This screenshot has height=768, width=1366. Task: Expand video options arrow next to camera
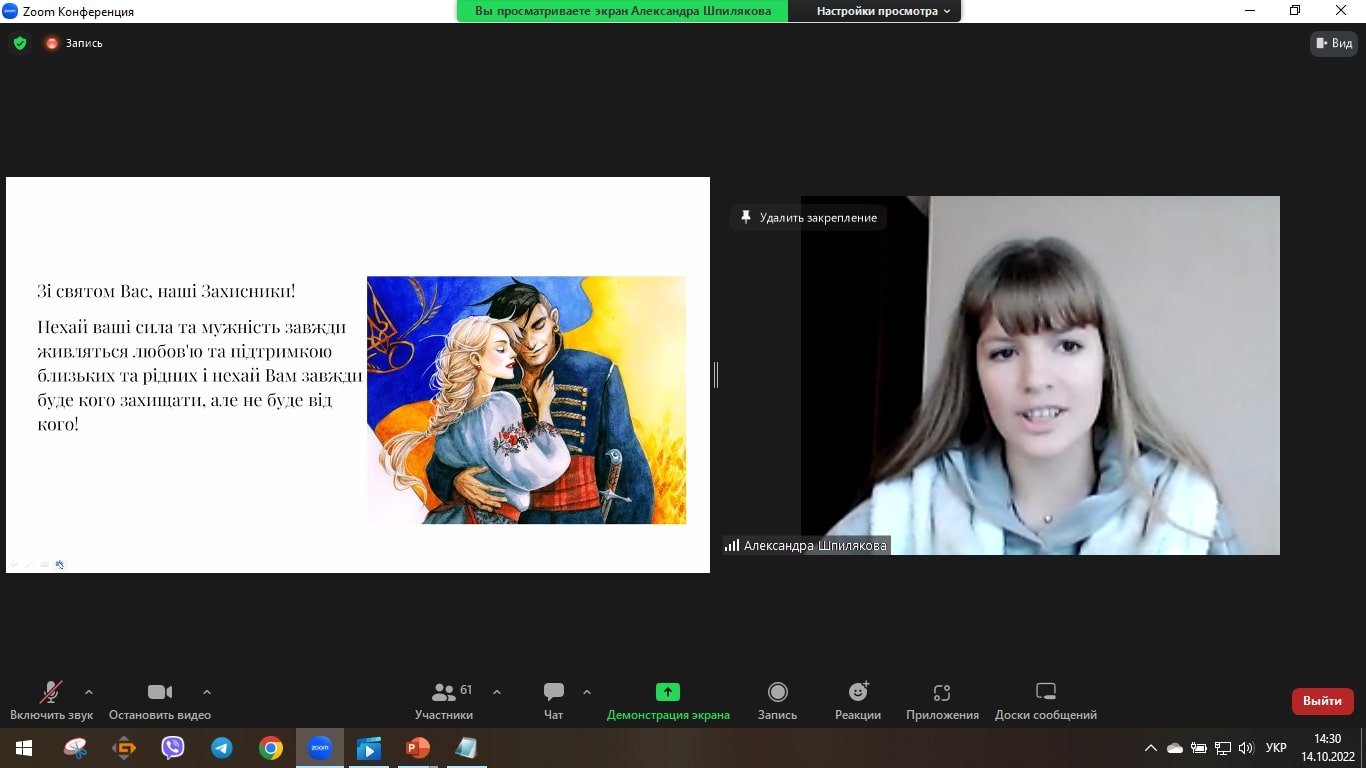tap(207, 692)
